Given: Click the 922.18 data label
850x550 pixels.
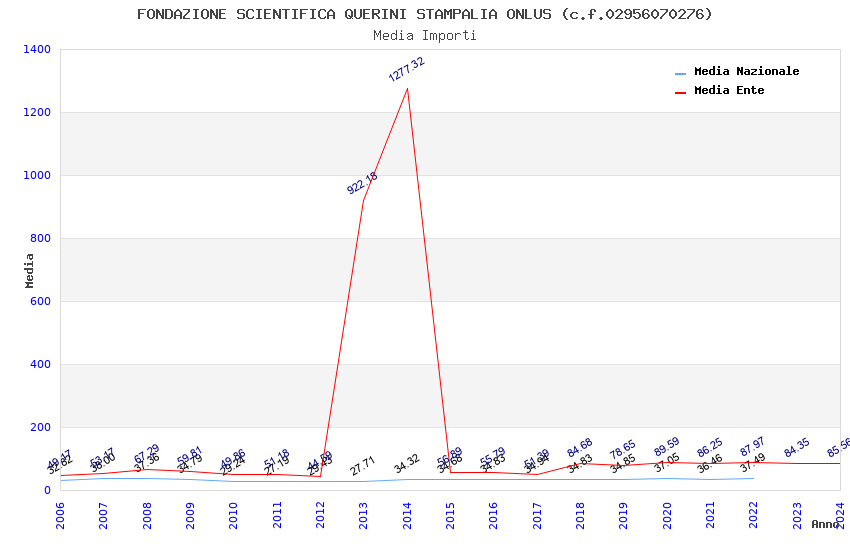Looking at the screenshot, I should pos(362,183).
